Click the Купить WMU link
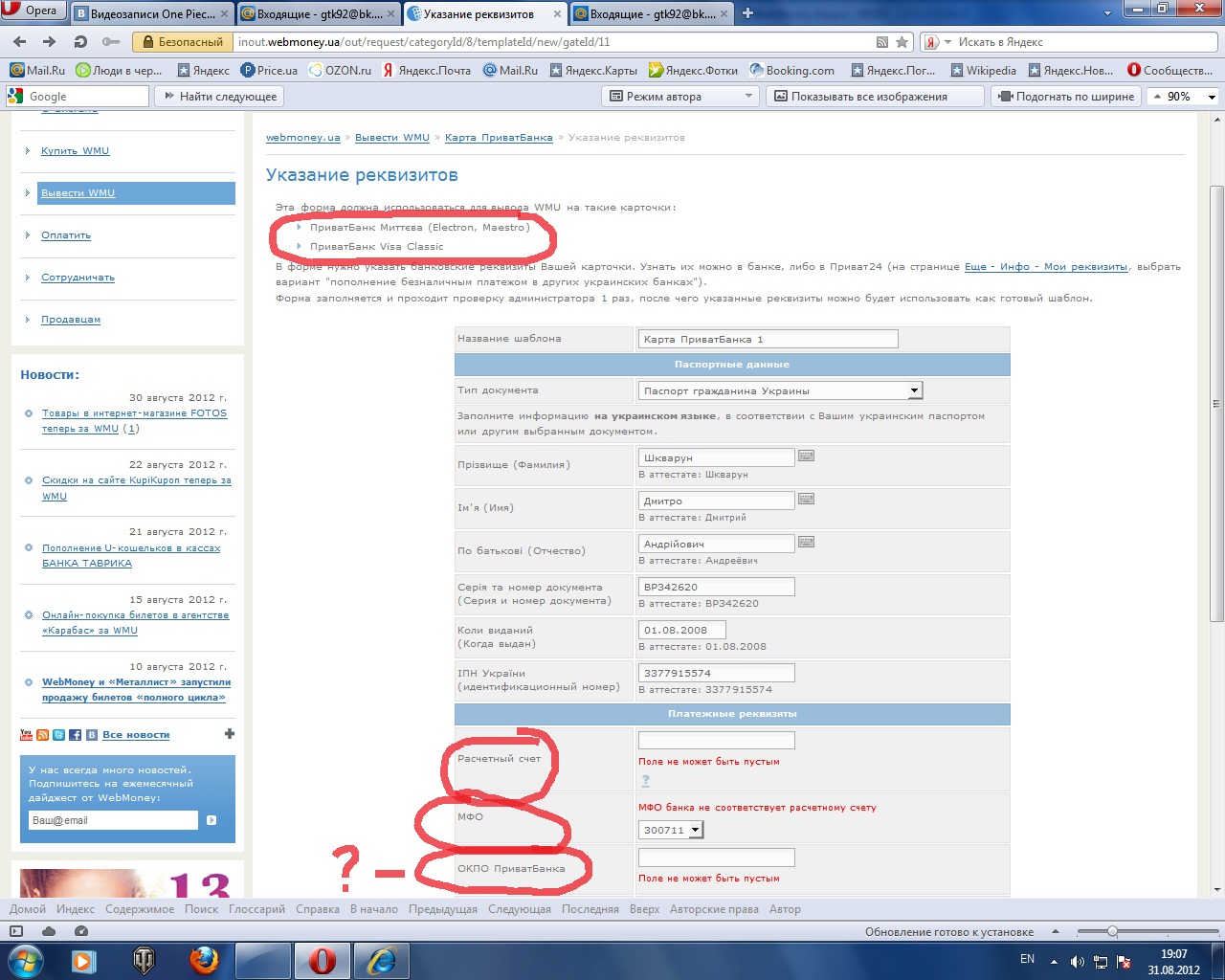 point(76,151)
